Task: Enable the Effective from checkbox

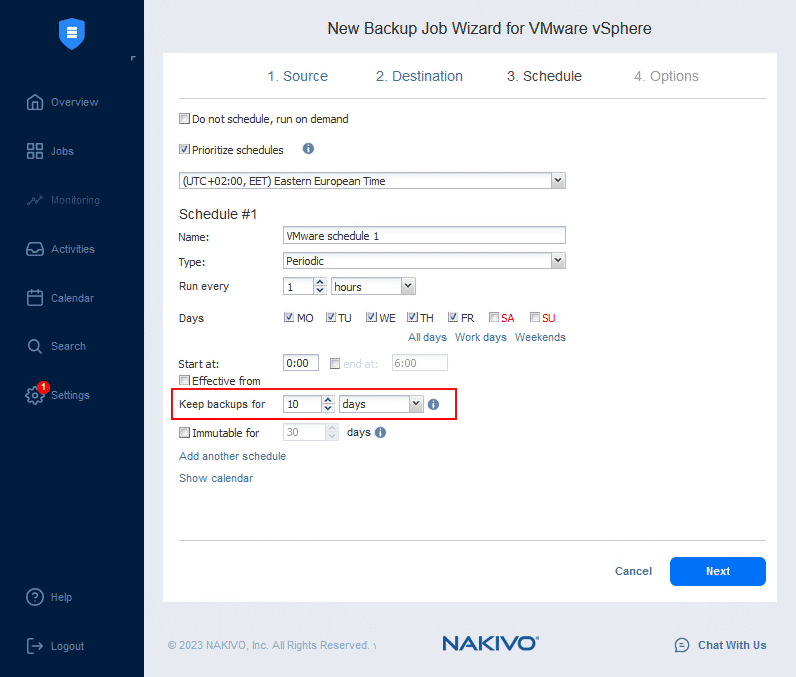Action: click(184, 380)
